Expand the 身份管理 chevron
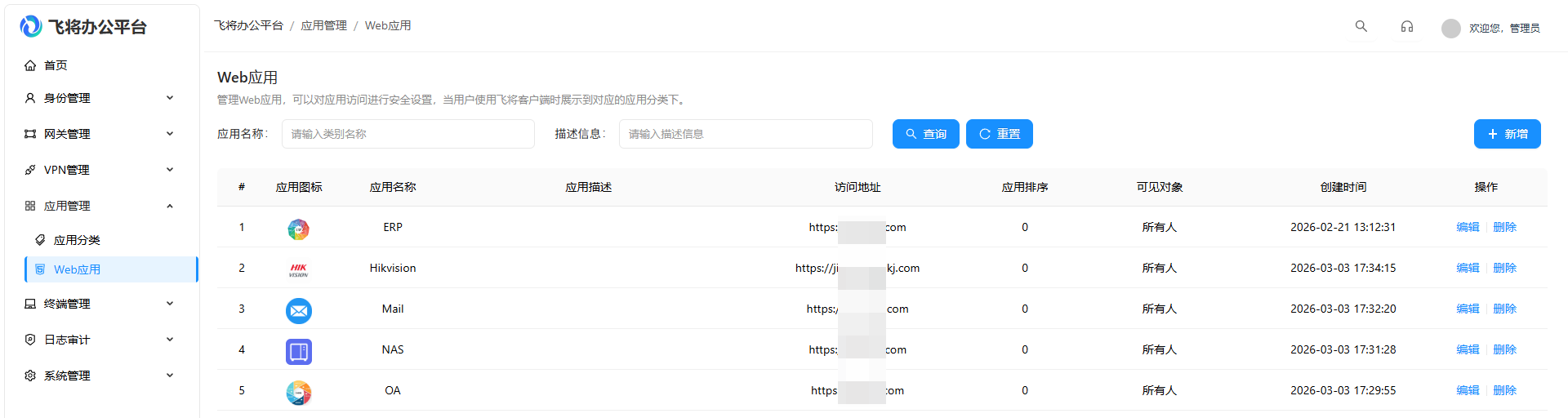 point(170,98)
